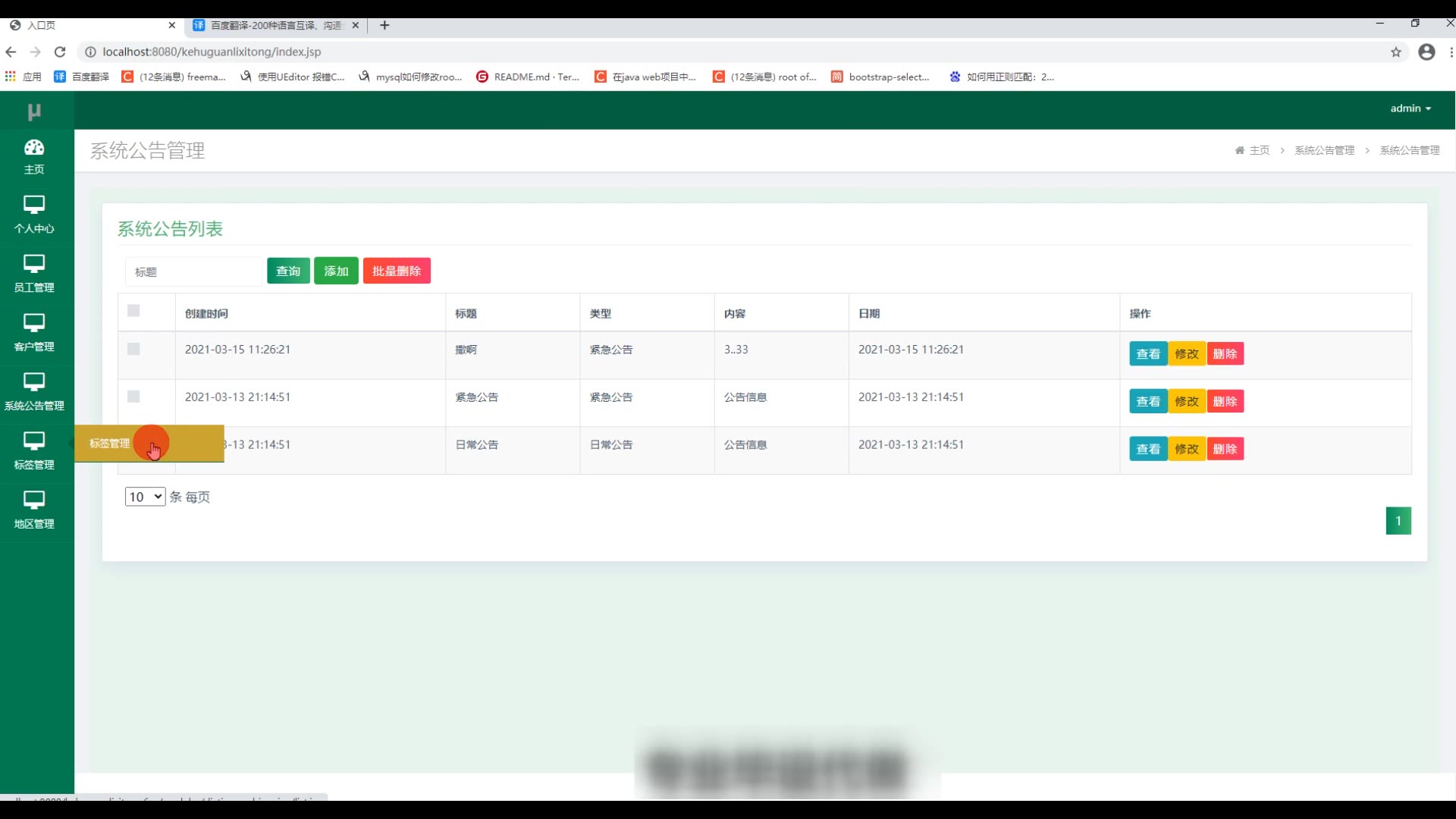Screen dimensions: 1456x819
Task: Click 删除 for the 3..33 notice
Action: (1225, 353)
